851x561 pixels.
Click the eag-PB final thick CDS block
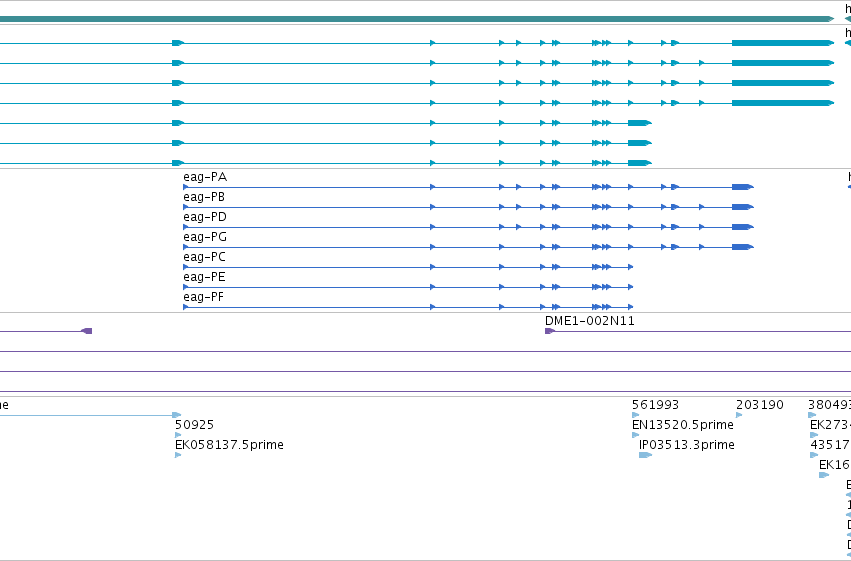pyautogui.click(x=742, y=207)
